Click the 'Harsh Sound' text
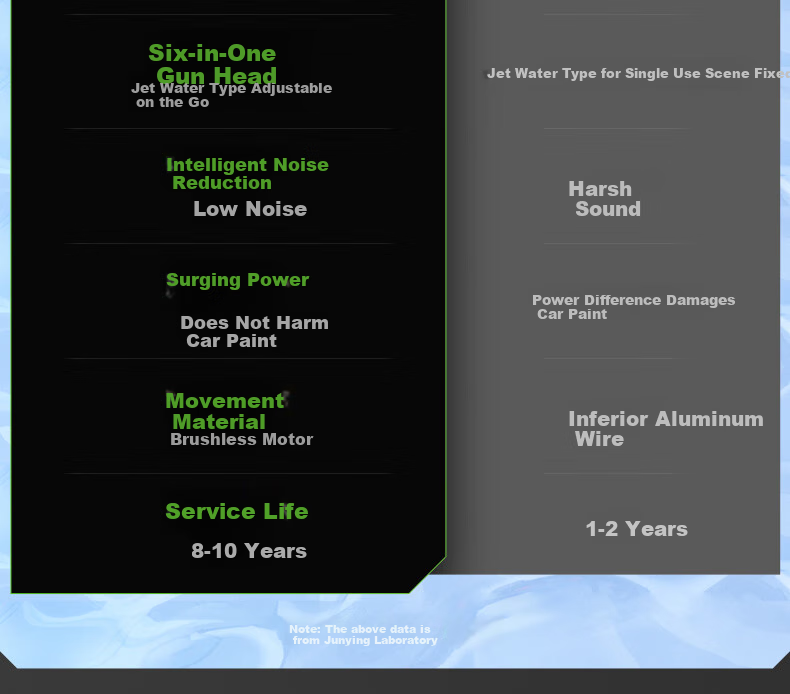This screenshot has width=790, height=694. click(x=605, y=199)
